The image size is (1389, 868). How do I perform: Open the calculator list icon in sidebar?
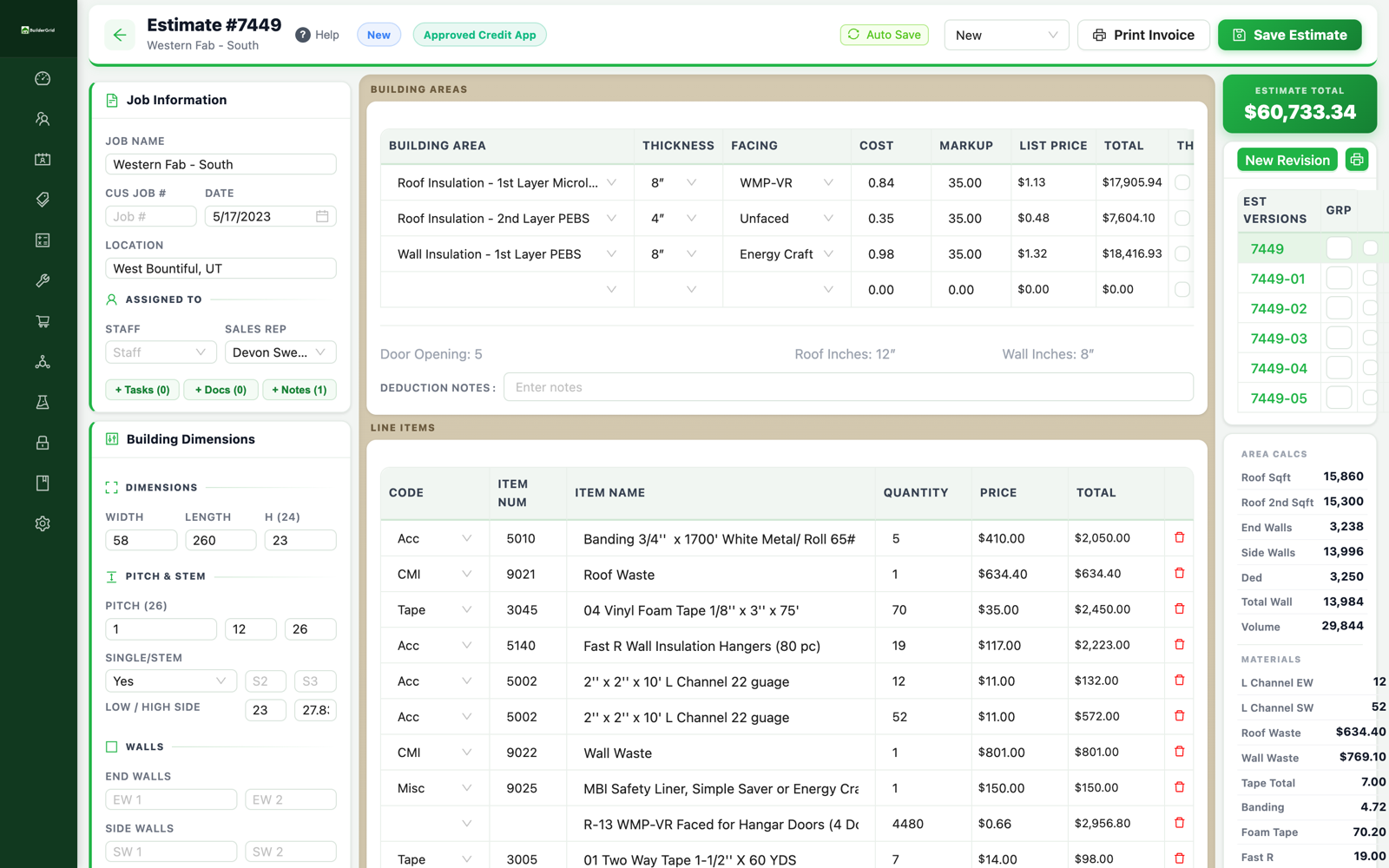(x=43, y=240)
